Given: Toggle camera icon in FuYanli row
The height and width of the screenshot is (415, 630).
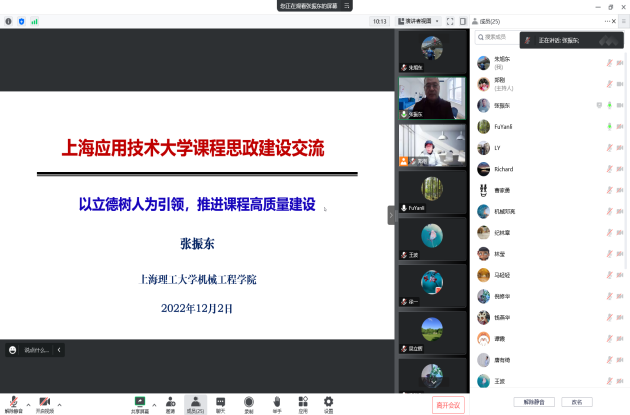Looking at the screenshot, I should [x=620, y=127].
